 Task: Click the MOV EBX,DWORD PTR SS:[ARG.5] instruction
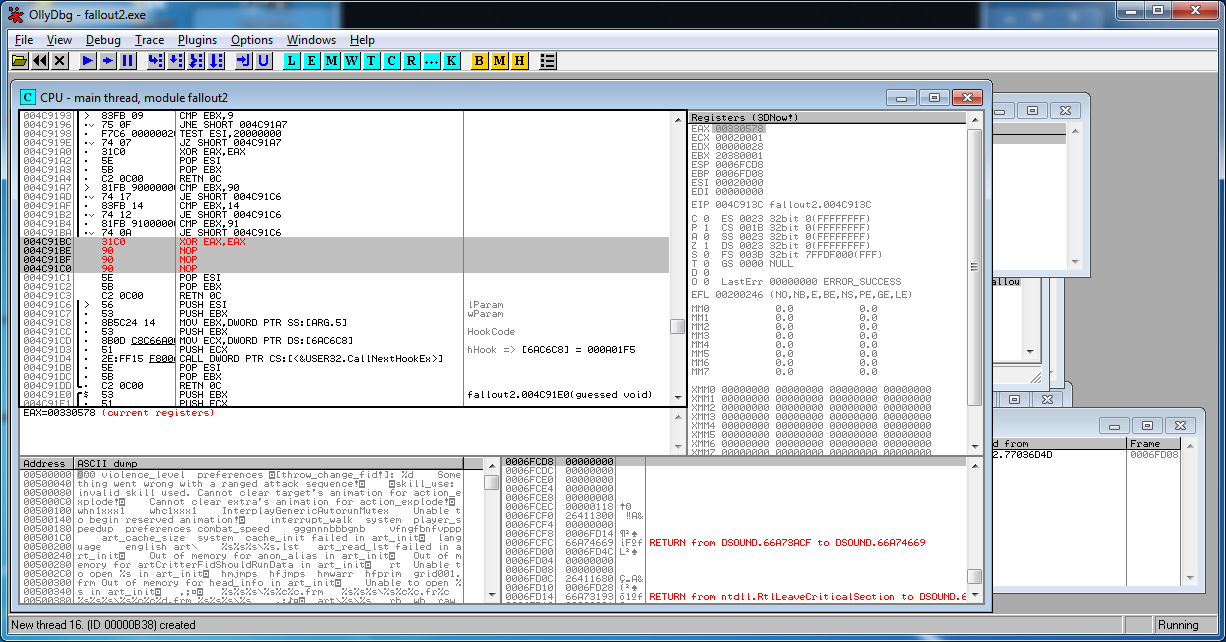(263, 323)
